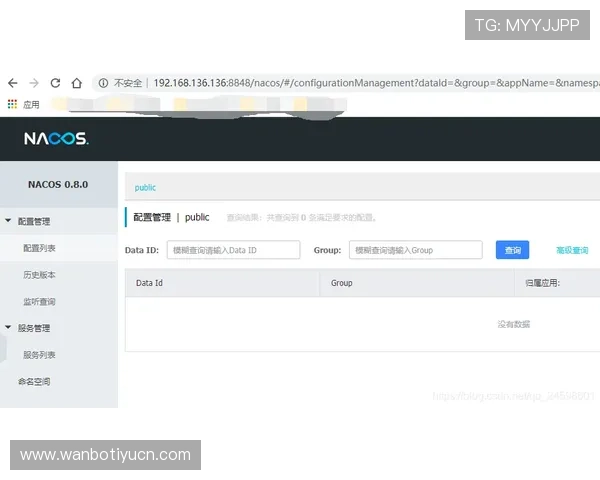Click the browser back arrow
The image size is (600, 480).
coord(13,83)
